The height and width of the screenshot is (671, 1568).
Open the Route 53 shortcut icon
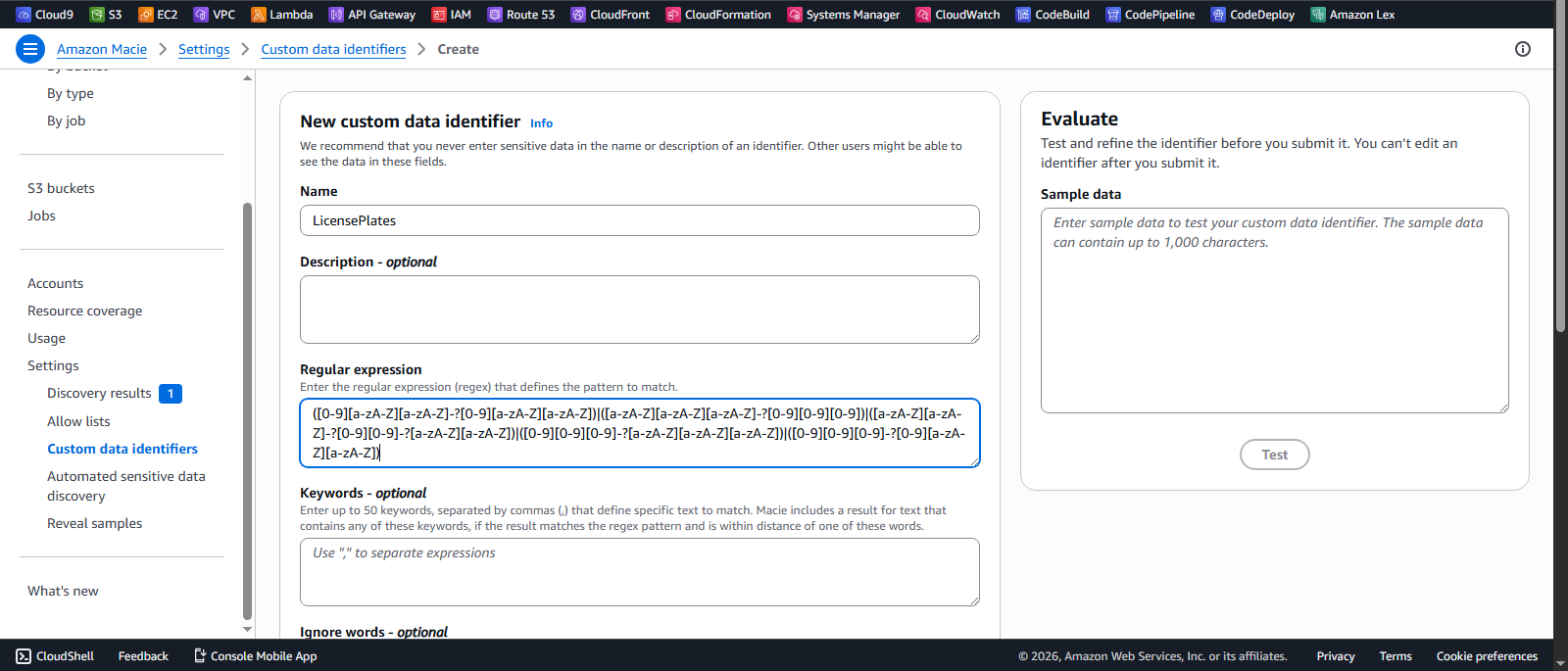(495, 15)
